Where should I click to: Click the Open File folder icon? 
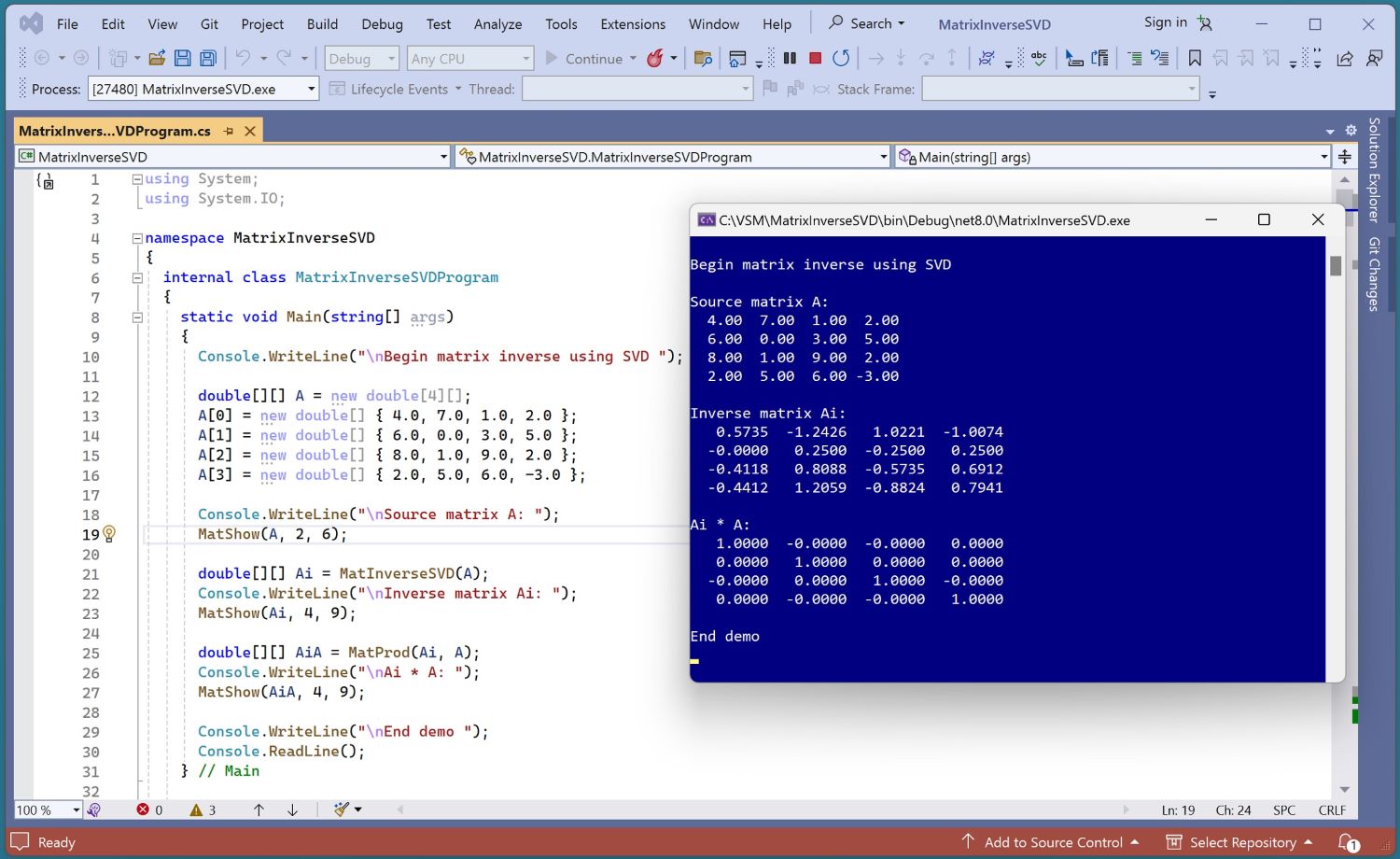click(157, 58)
